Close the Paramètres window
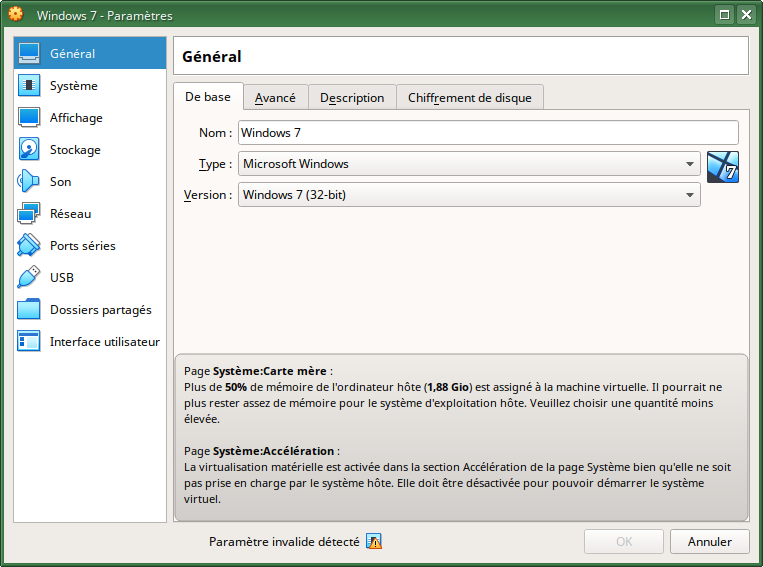 [x=746, y=15]
